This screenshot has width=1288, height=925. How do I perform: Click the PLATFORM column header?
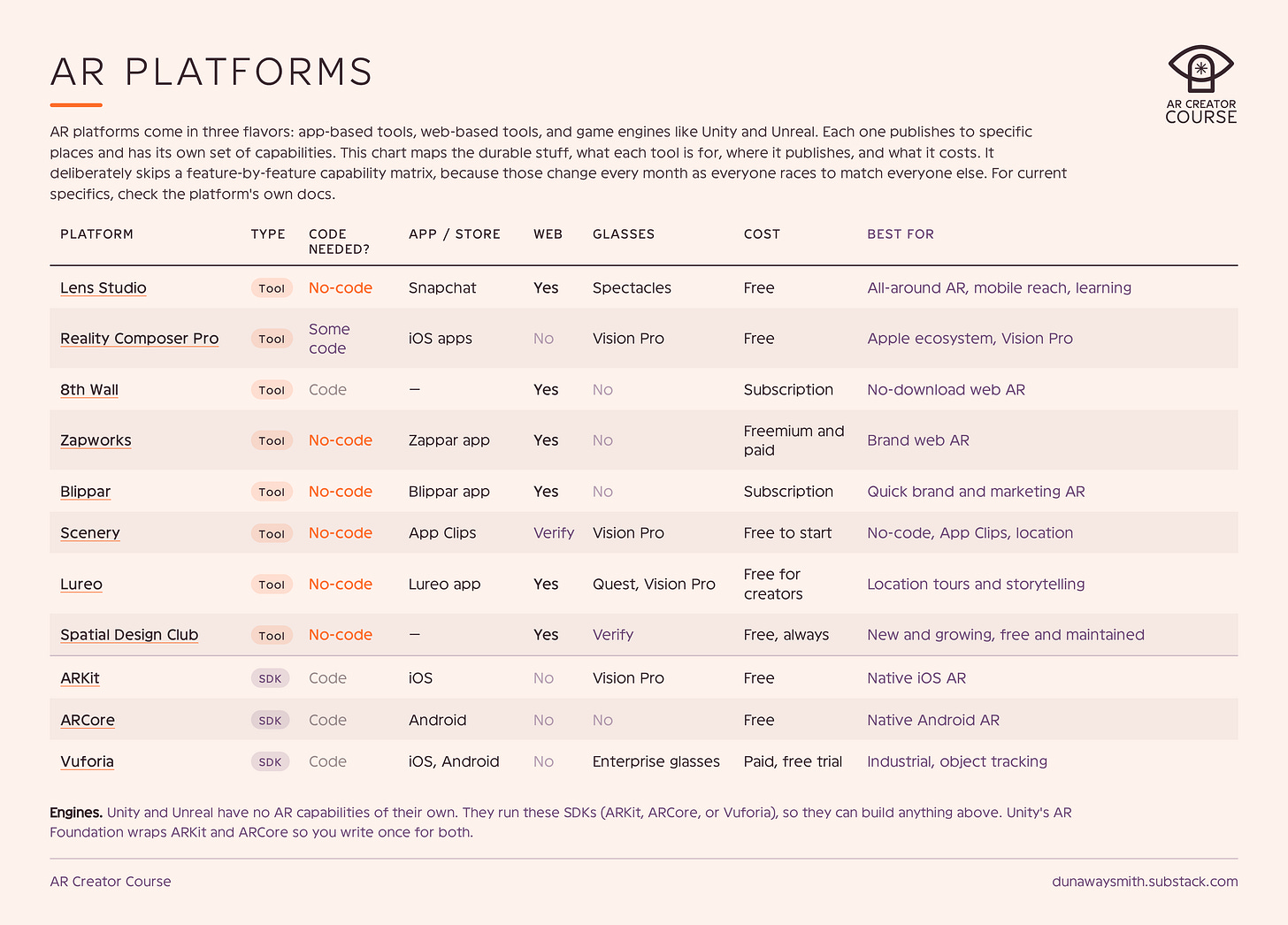point(96,234)
